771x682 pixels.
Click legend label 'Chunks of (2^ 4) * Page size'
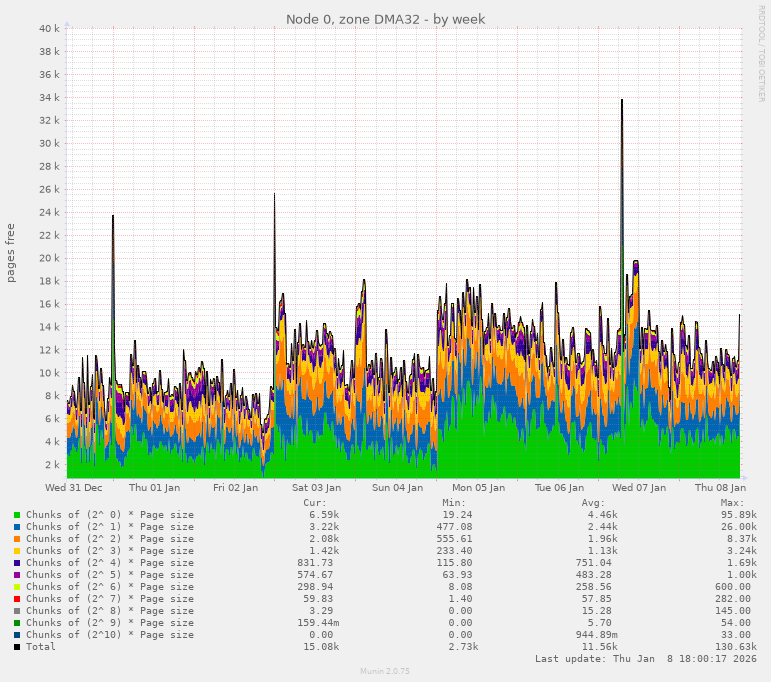110,563
